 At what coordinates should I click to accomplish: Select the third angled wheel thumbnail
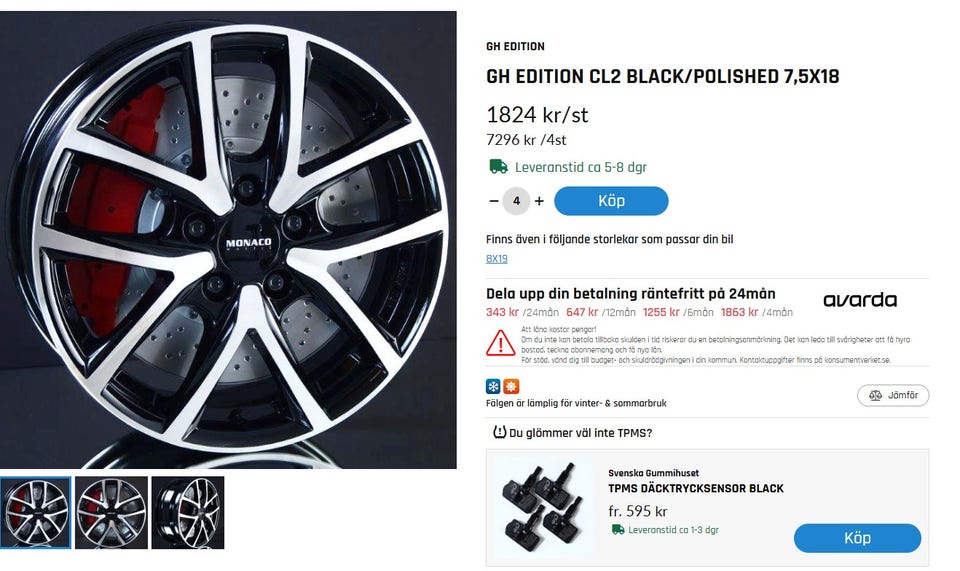click(x=188, y=512)
